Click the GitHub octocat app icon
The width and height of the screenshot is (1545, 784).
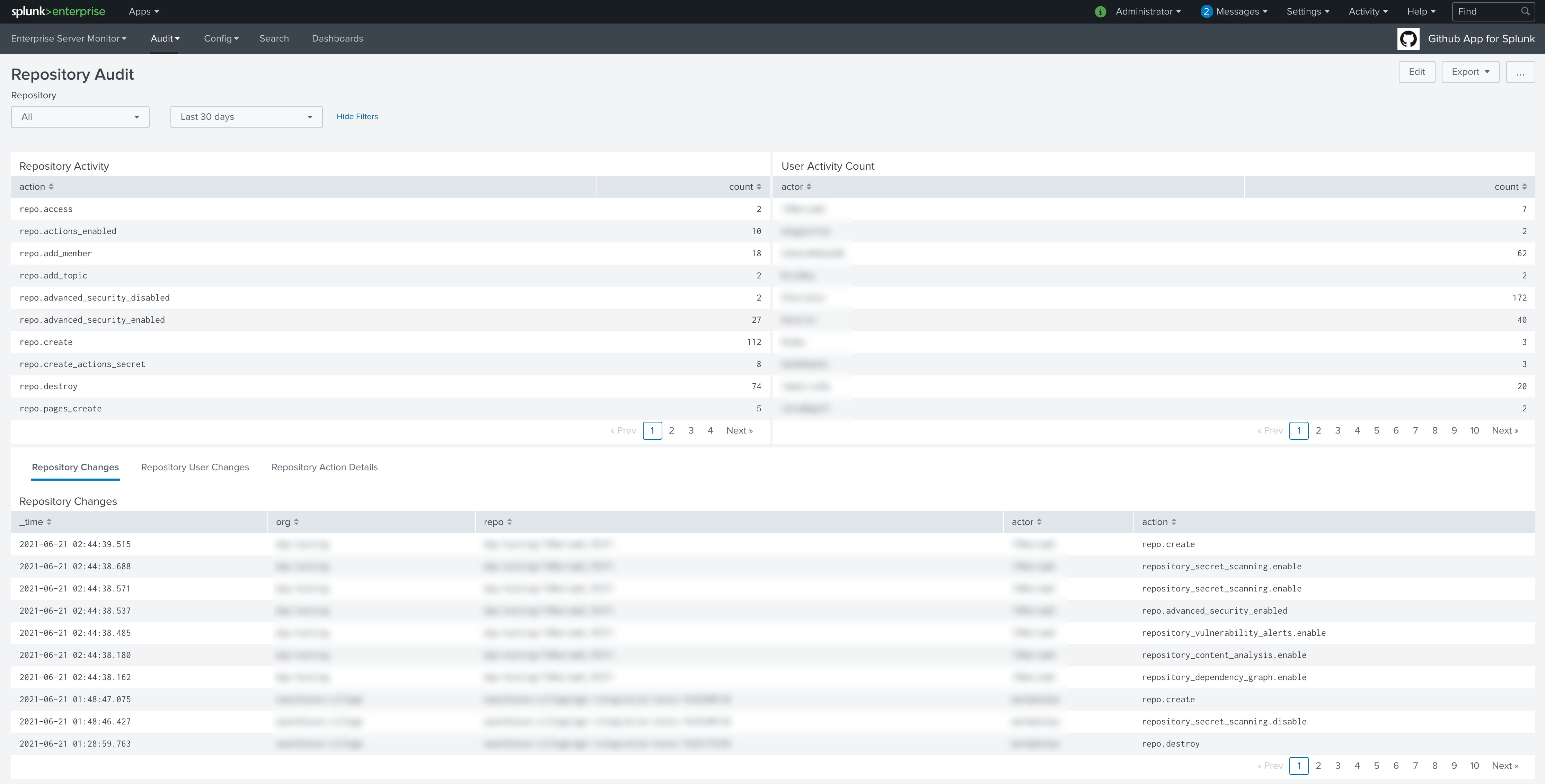coord(1408,39)
